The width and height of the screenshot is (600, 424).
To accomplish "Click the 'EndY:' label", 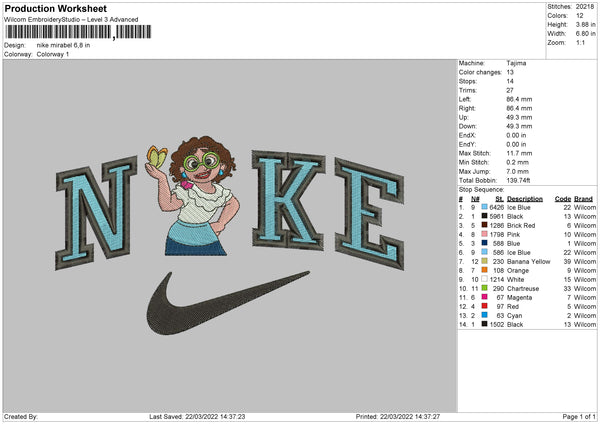I will (467, 144).
